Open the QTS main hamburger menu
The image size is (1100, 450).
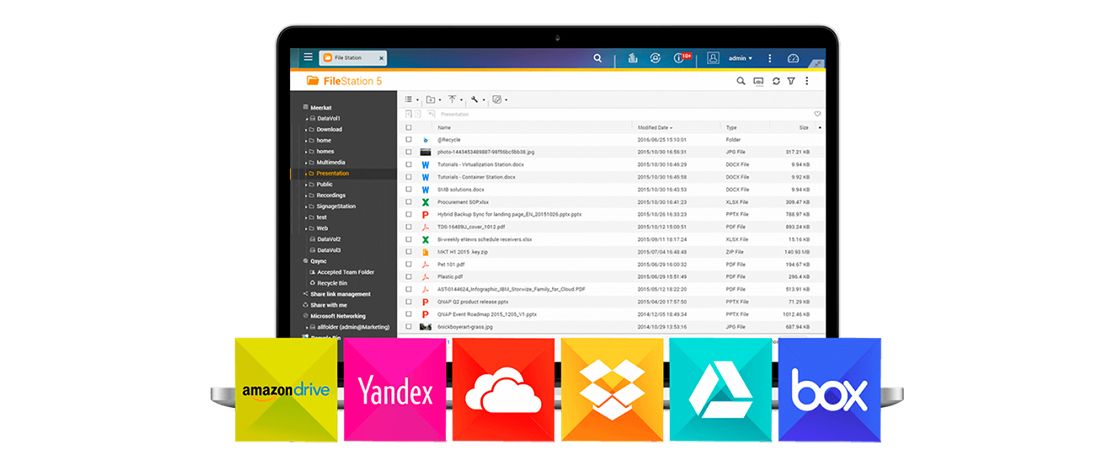[x=308, y=58]
